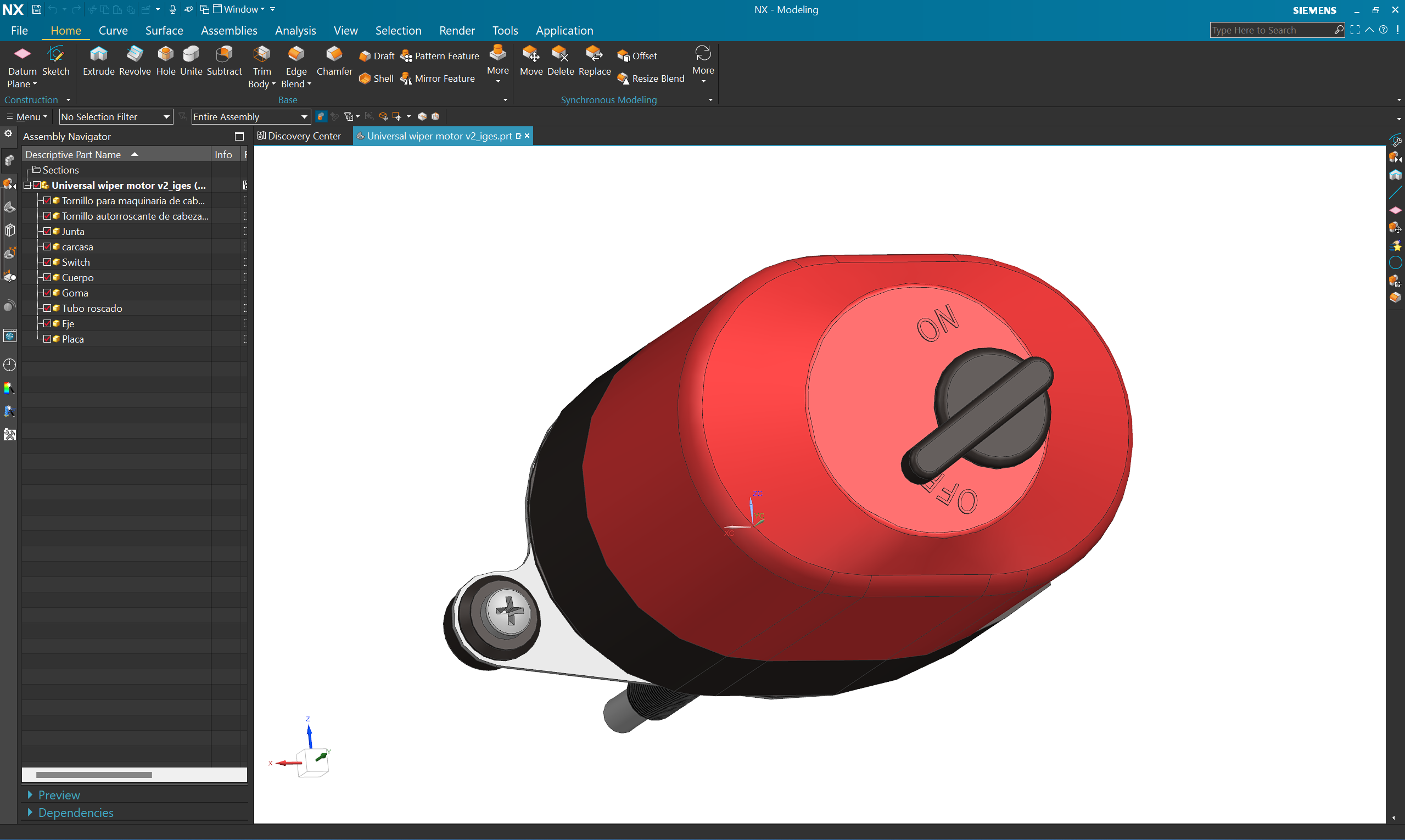
Task: Open the Entire Assembly scope dropdown
Action: coord(250,116)
